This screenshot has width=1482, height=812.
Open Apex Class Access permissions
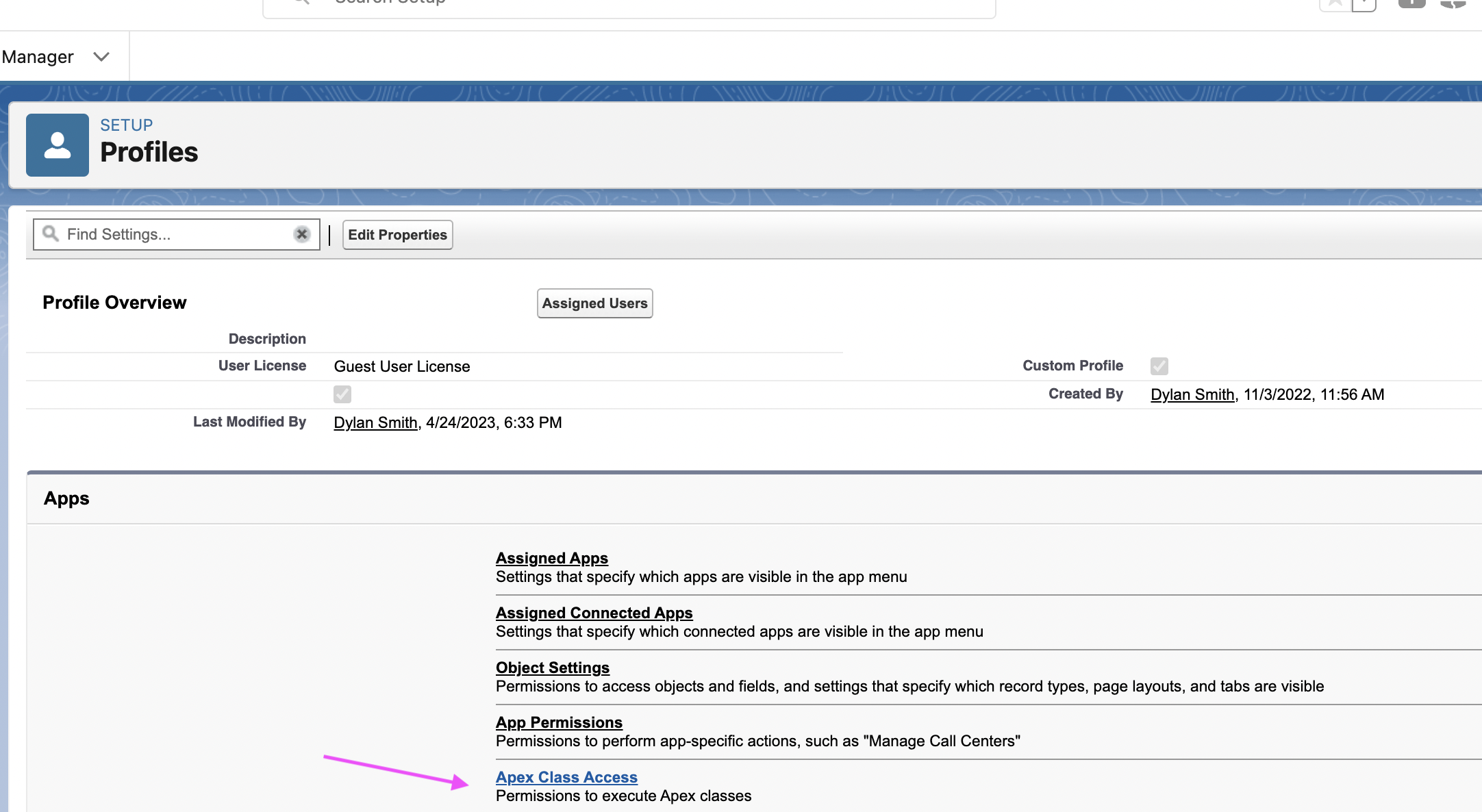pos(566,777)
